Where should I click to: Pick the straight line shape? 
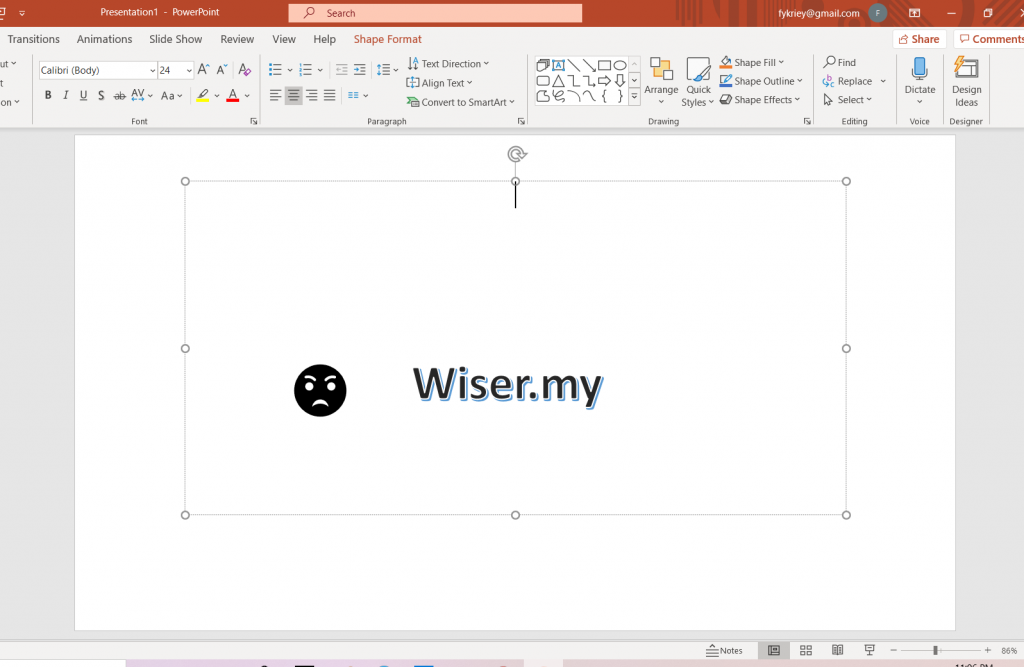coord(573,65)
